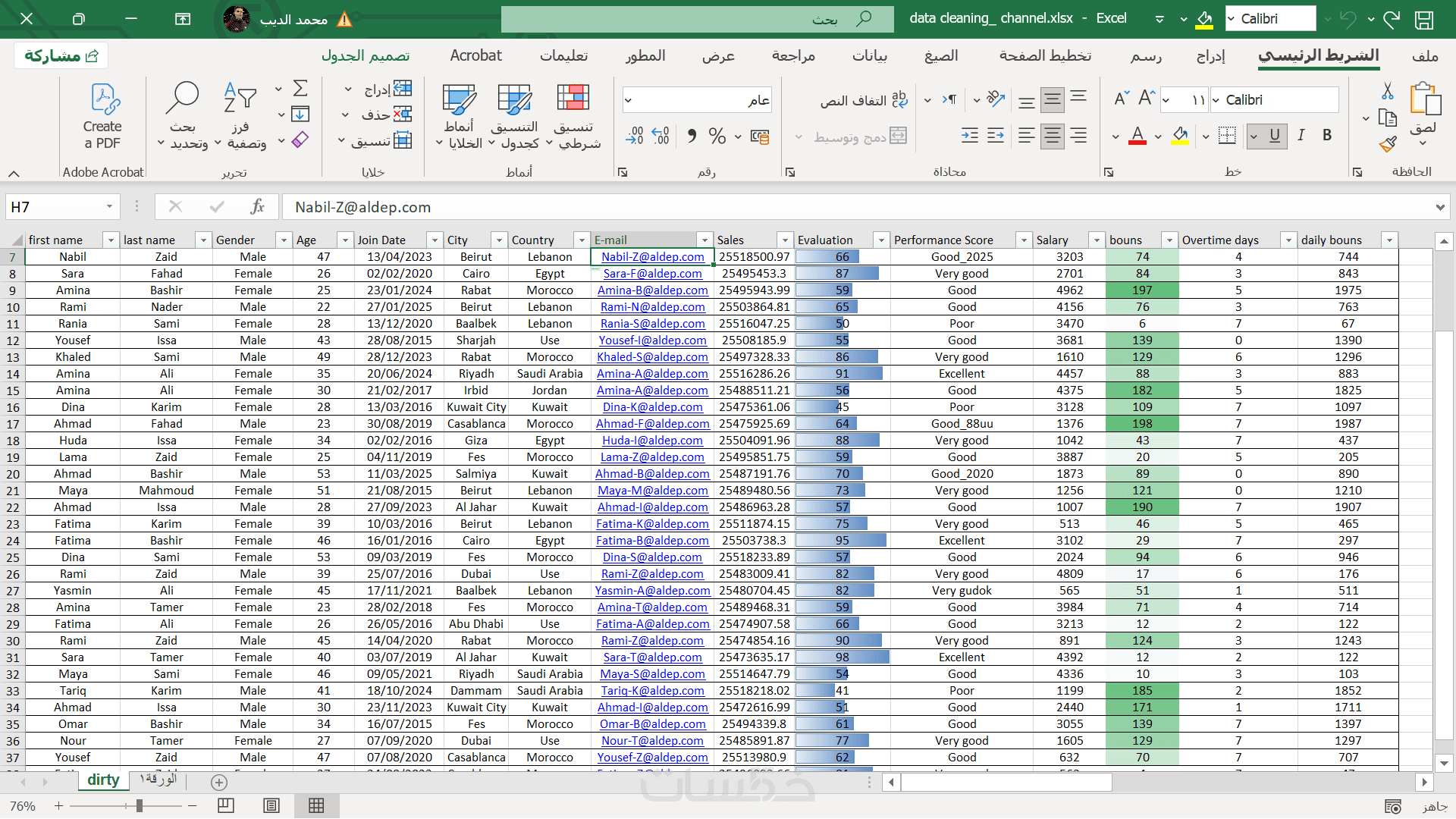Screen dimensions: 1456x819
Task: Expand the number format combo box
Action: click(x=629, y=100)
